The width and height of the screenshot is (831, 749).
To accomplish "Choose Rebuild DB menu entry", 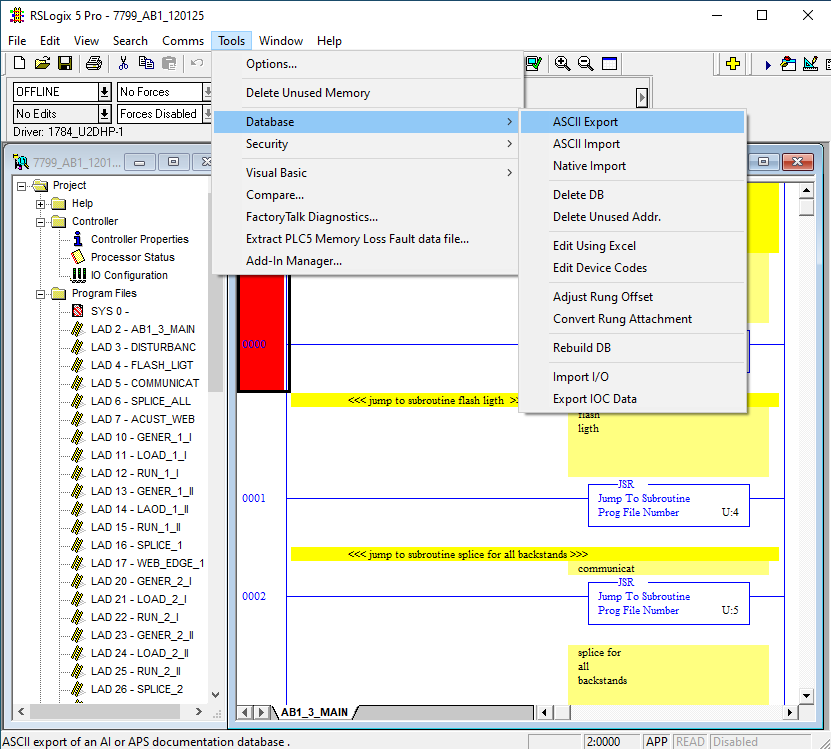I will point(581,348).
